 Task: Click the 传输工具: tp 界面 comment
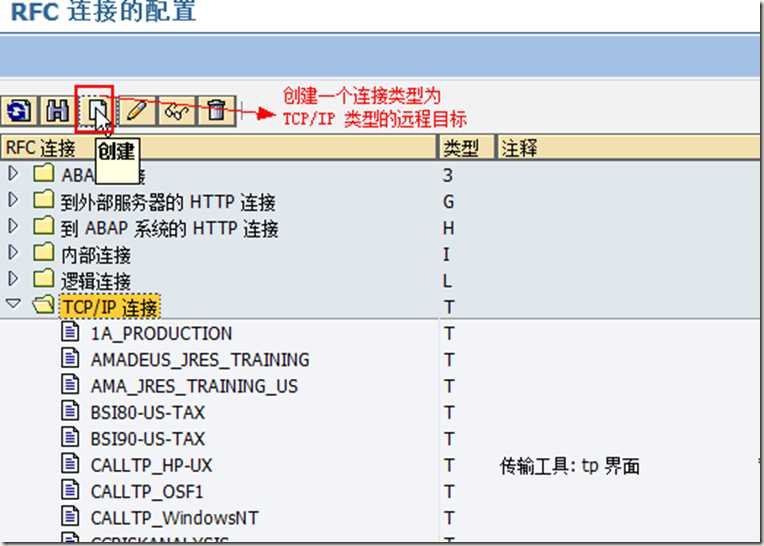(x=570, y=466)
